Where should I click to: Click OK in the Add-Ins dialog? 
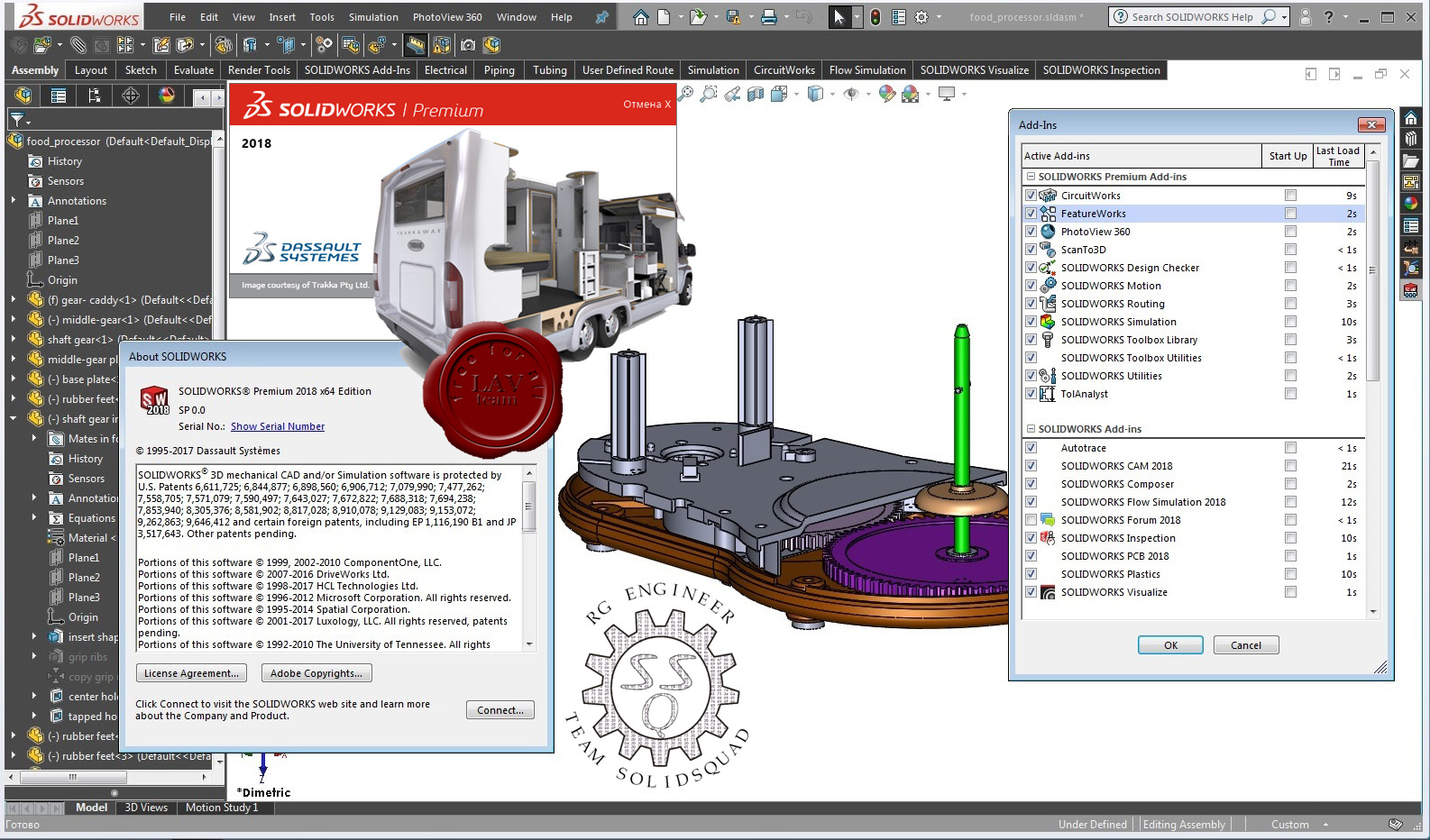pos(1170,645)
